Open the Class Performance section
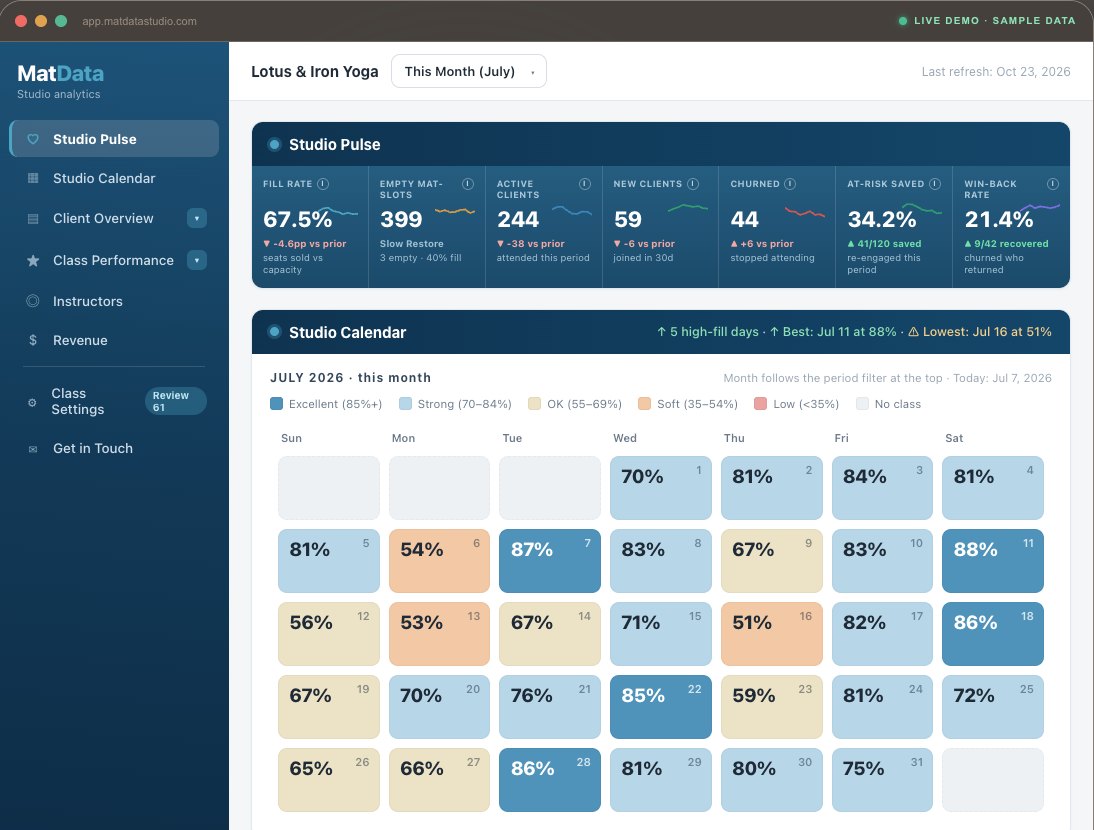 [113, 260]
